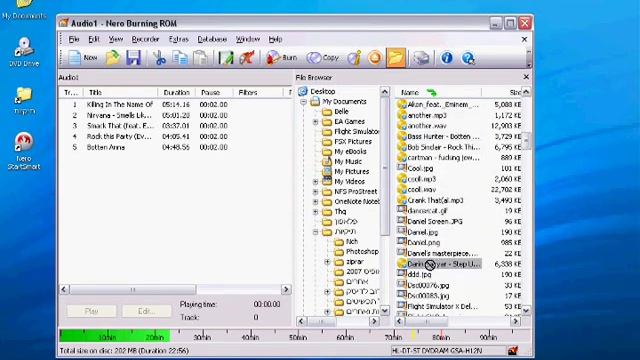Viewport: 640px width, 360px height.
Task: Select Desktop in the folder tree
Action: pos(322,91)
